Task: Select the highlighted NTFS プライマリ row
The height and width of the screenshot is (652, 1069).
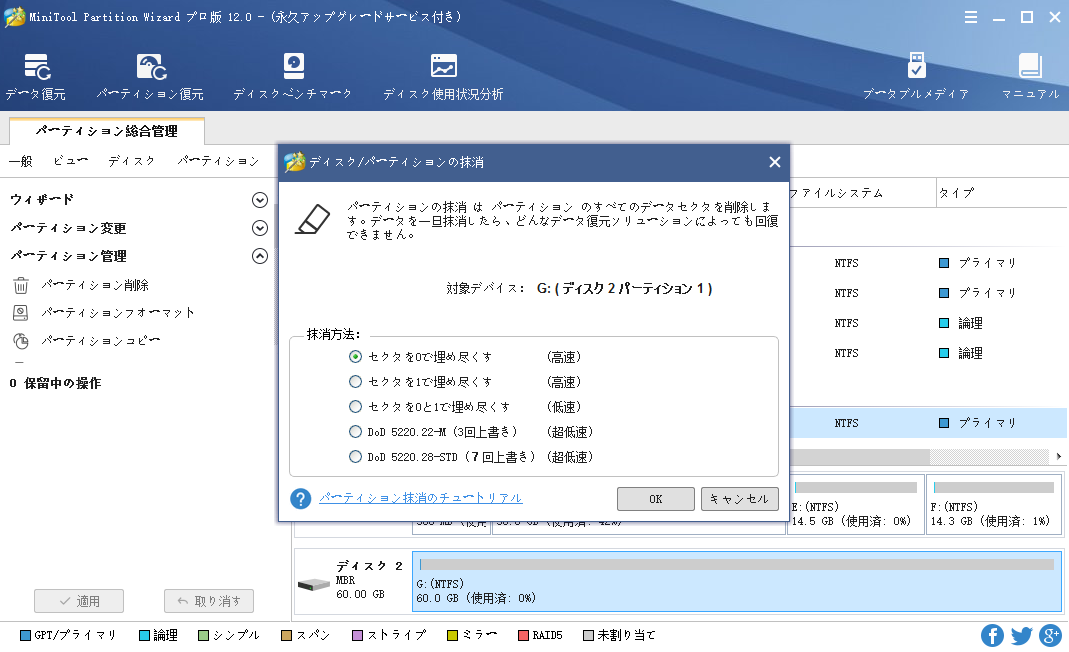Action: pos(929,423)
